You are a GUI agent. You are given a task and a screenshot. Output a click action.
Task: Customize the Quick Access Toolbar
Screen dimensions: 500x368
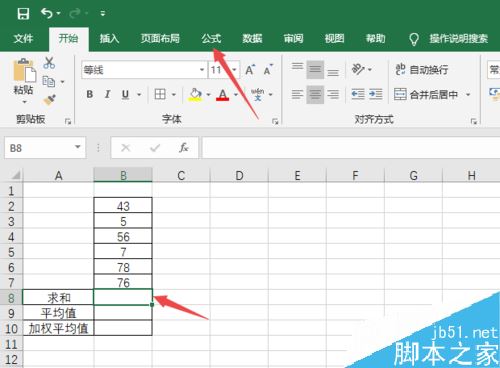(103, 13)
